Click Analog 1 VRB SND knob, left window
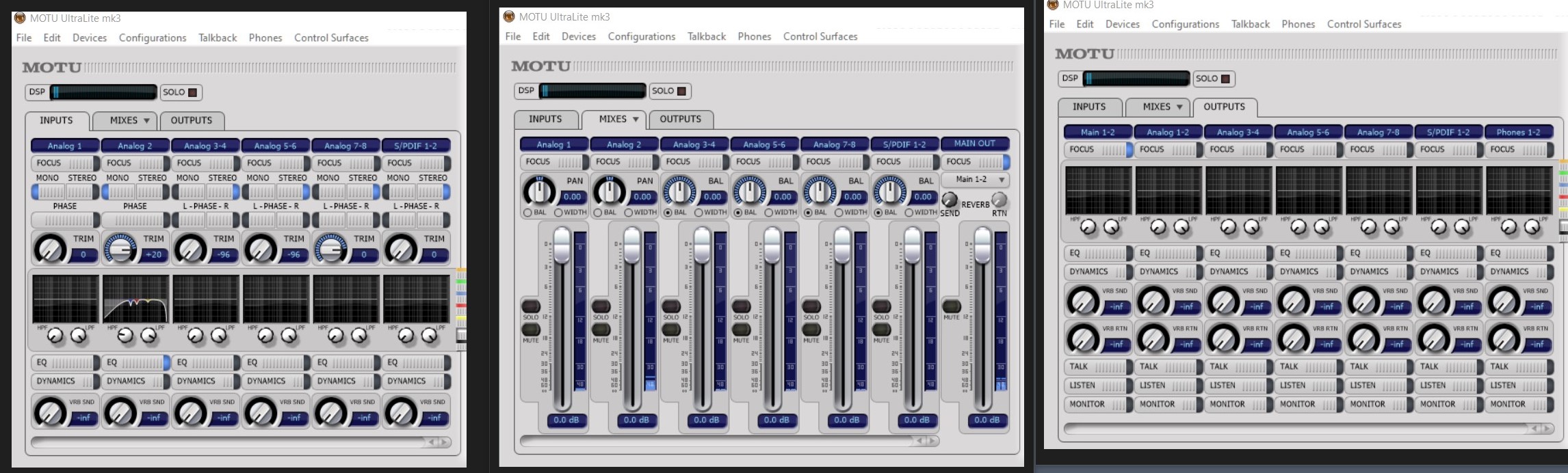This screenshot has height=473, width=1568. pos(49,411)
